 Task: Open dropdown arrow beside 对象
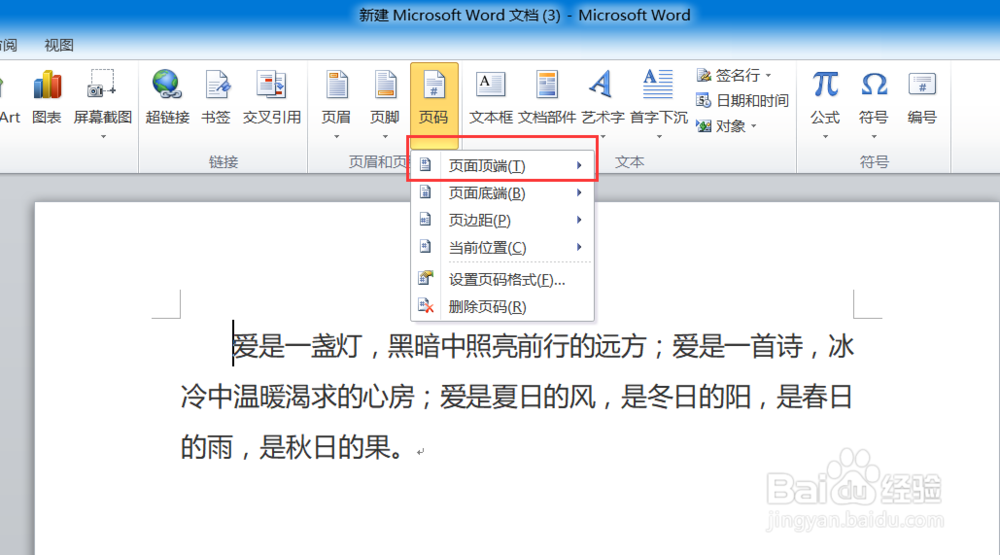pos(754,126)
